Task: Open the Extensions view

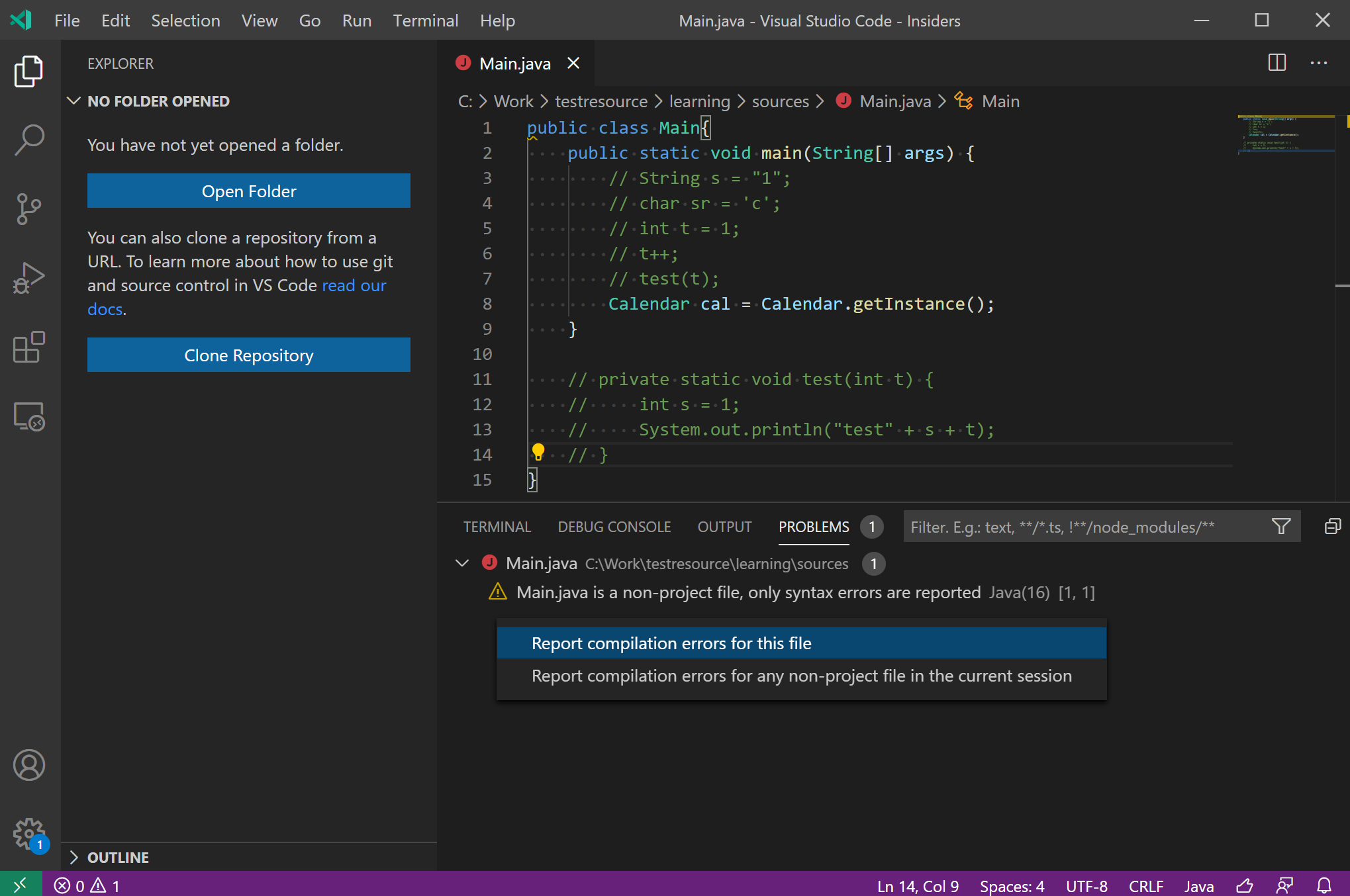Action: click(29, 347)
